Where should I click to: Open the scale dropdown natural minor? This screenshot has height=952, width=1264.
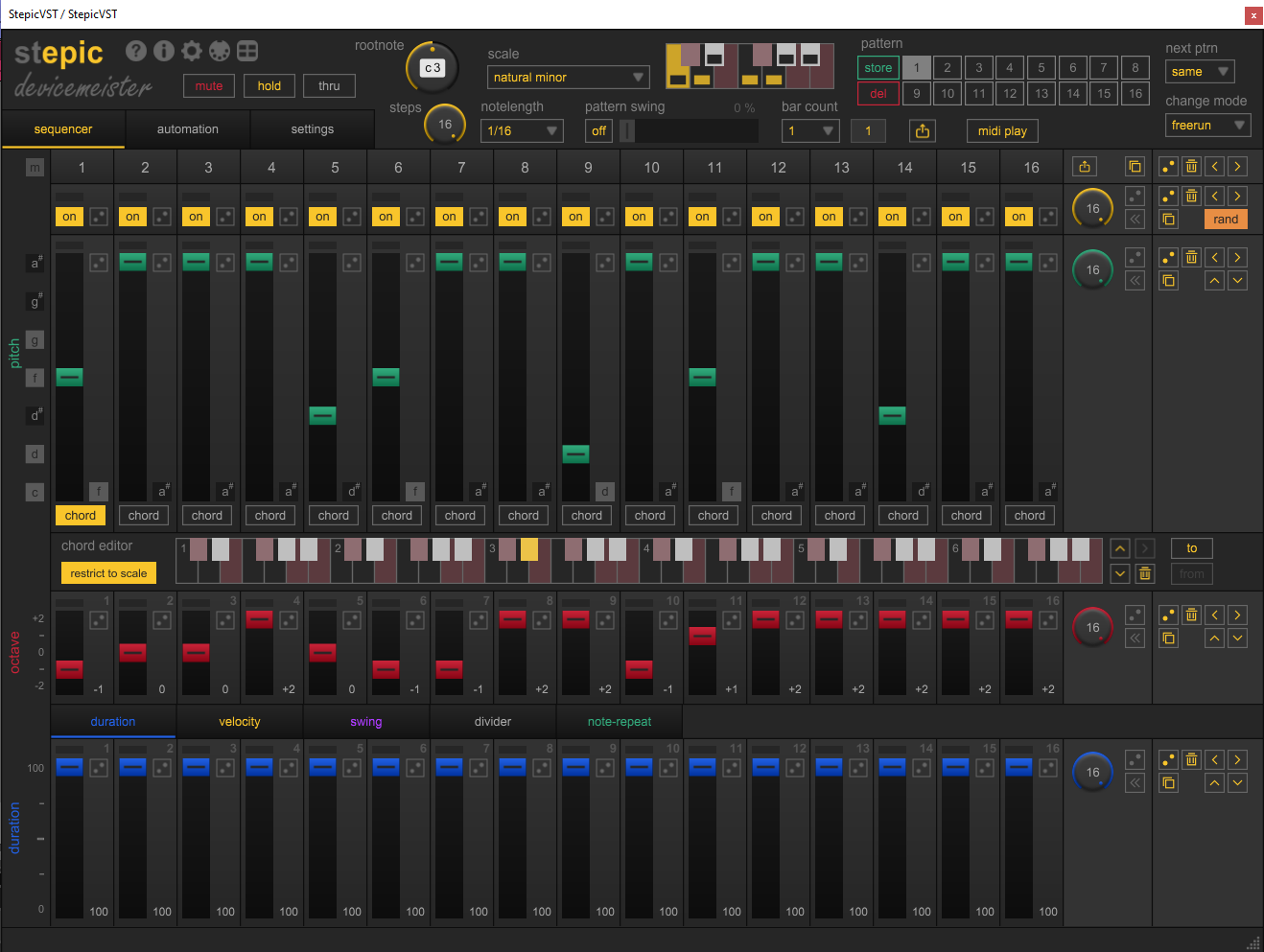click(x=569, y=78)
